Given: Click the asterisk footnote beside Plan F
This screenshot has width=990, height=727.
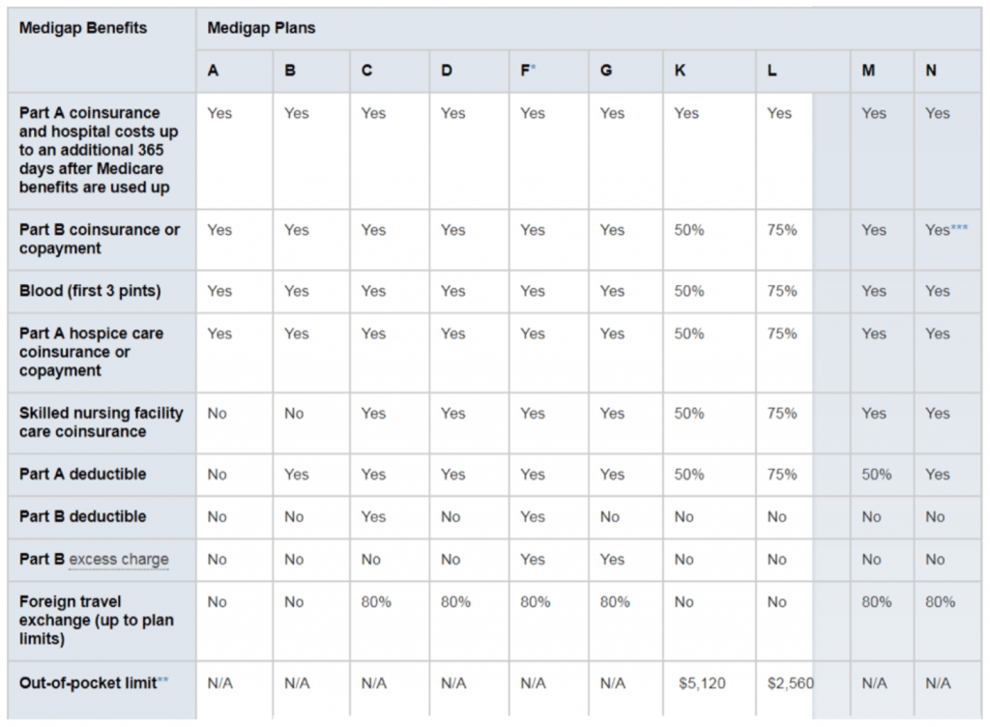Looking at the screenshot, I should click(x=535, y=69).
